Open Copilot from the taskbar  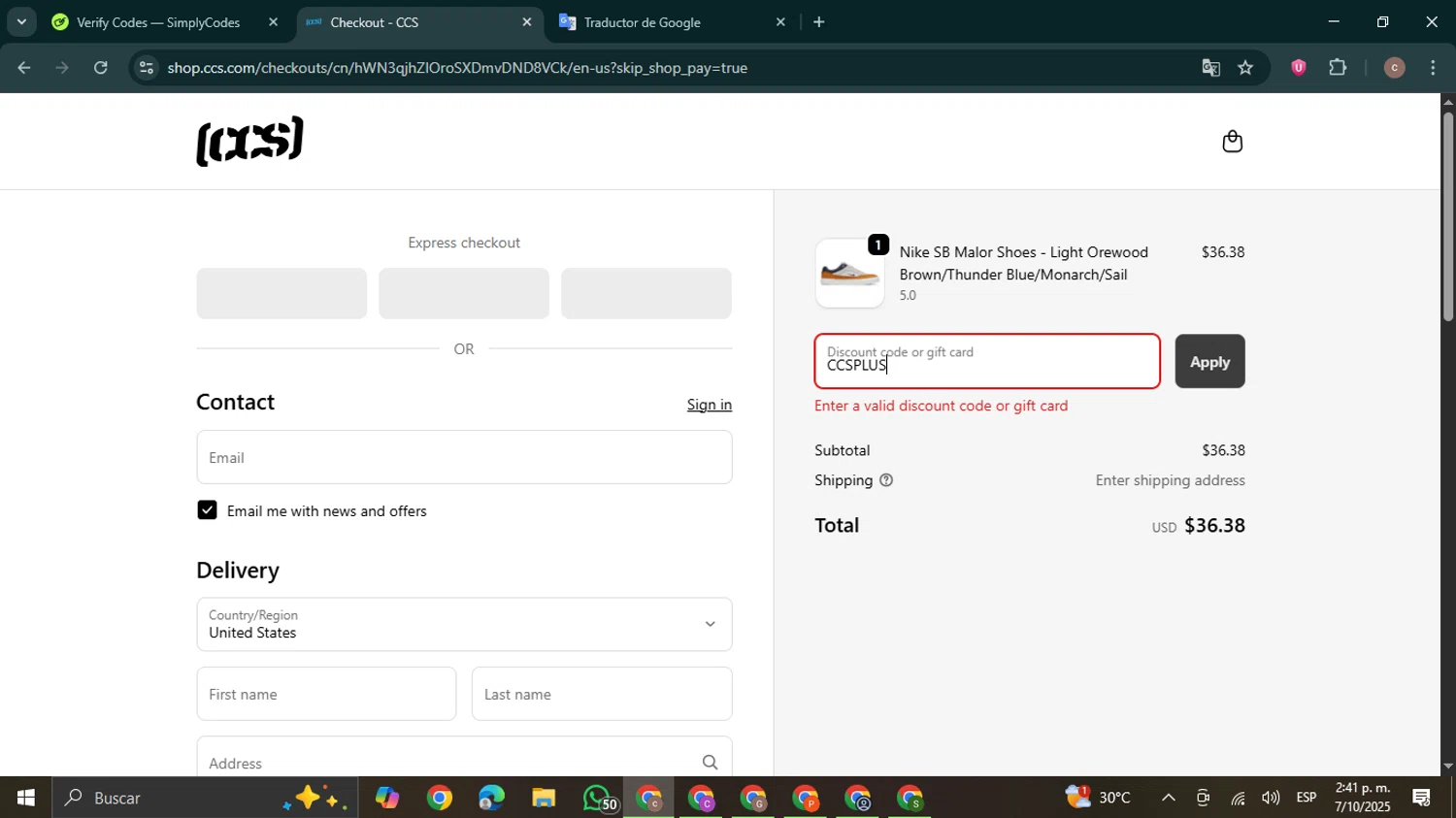click(387, 798)
